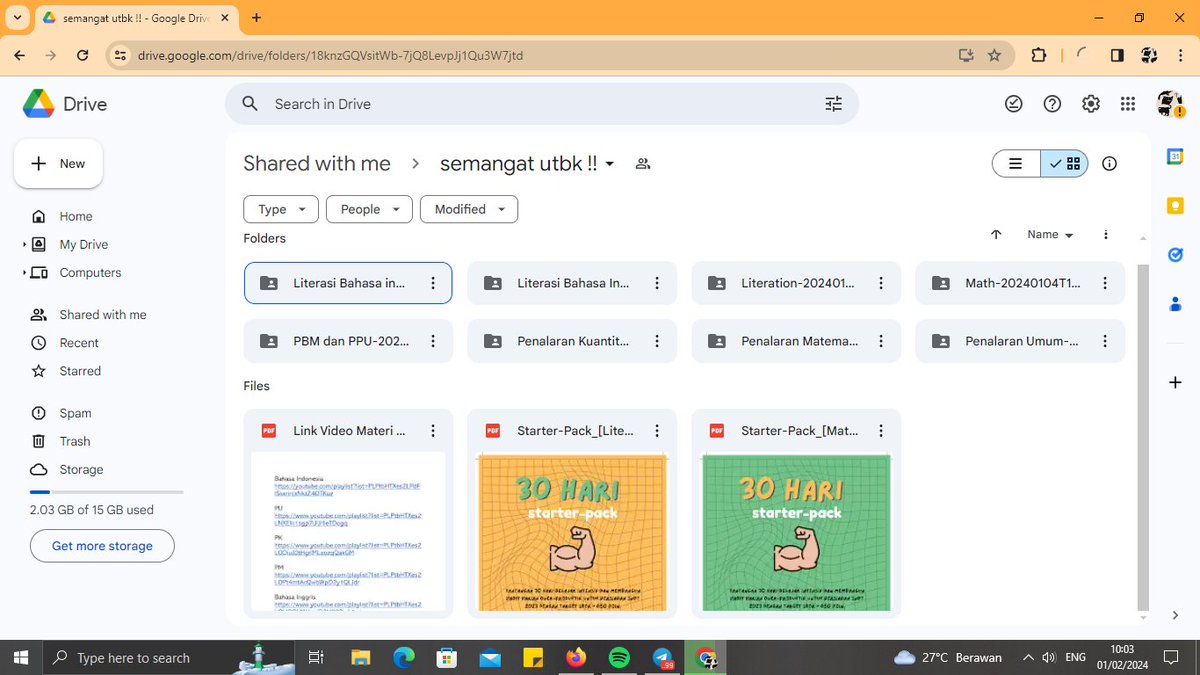Open Chrome tab search dropdown
1200x675 pixels.
pyautogui.click(x=18, y=18)
